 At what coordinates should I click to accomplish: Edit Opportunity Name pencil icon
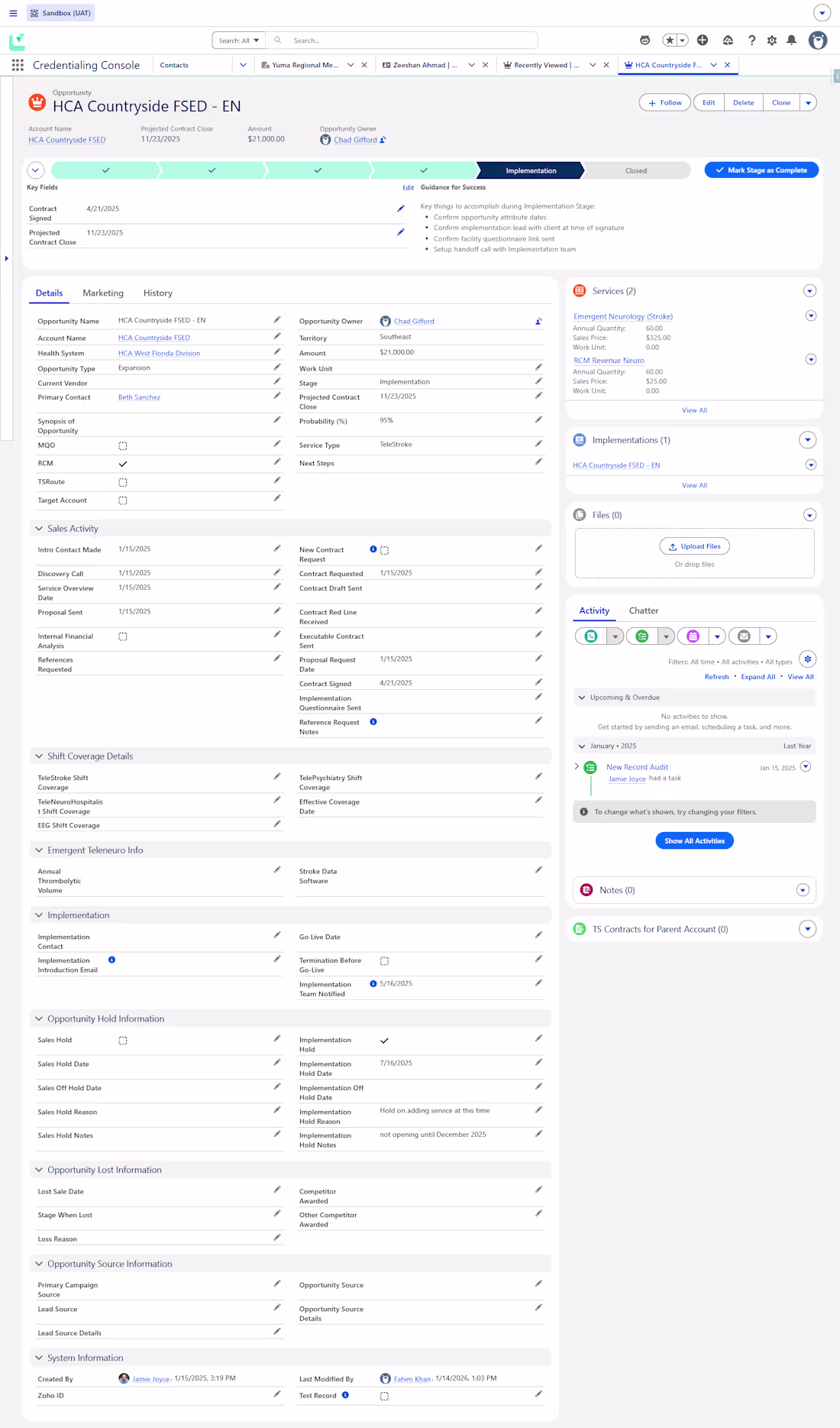point(277,320)
